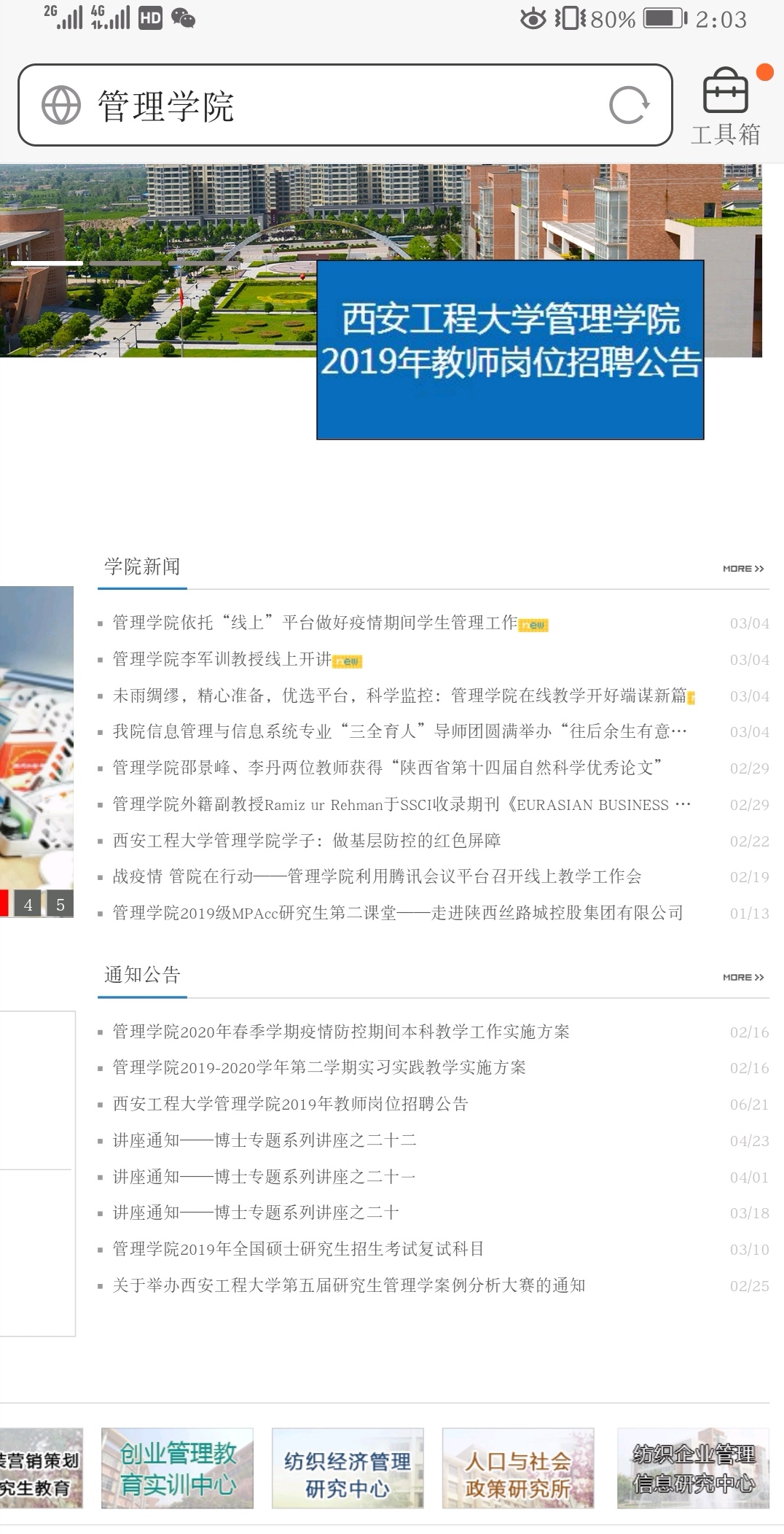This screenshot has width=784, height=1534.
Task: Open notice 博士专题系列讲座之二十一
Action: pos(264,1177)
